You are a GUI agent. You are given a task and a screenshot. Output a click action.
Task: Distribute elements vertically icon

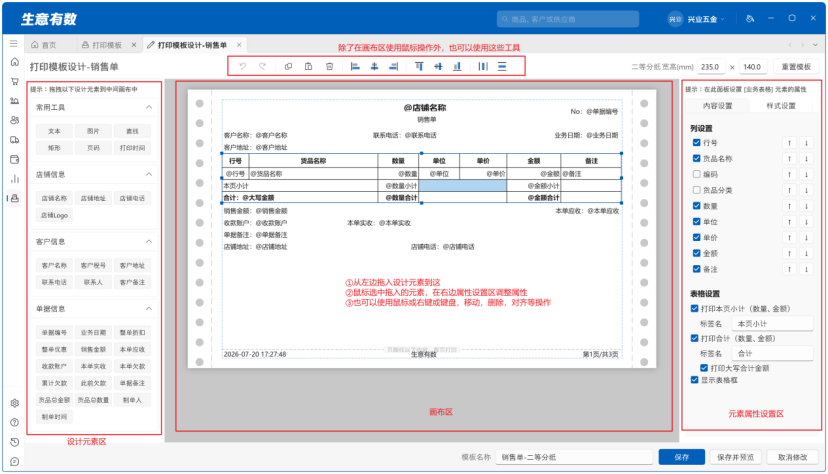pyautogui.click(x=502, y=67)
